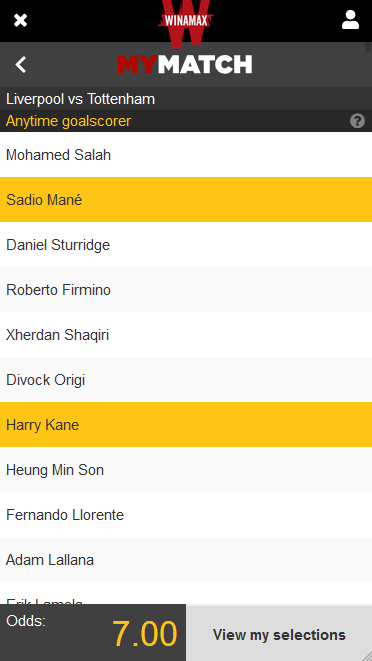
Task: Go back using the left chevron arrow
Action: coord(20,64)
